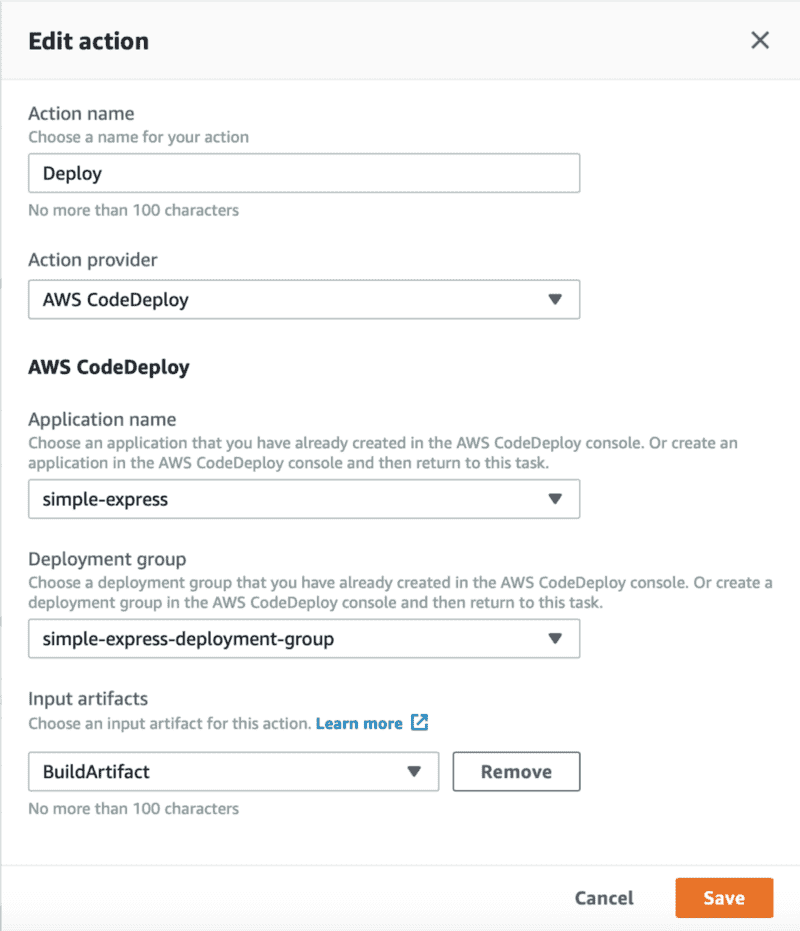Screen dimensions: 800x931
Task: Open the Deployment group dropdown
Action: coord(304,638)
